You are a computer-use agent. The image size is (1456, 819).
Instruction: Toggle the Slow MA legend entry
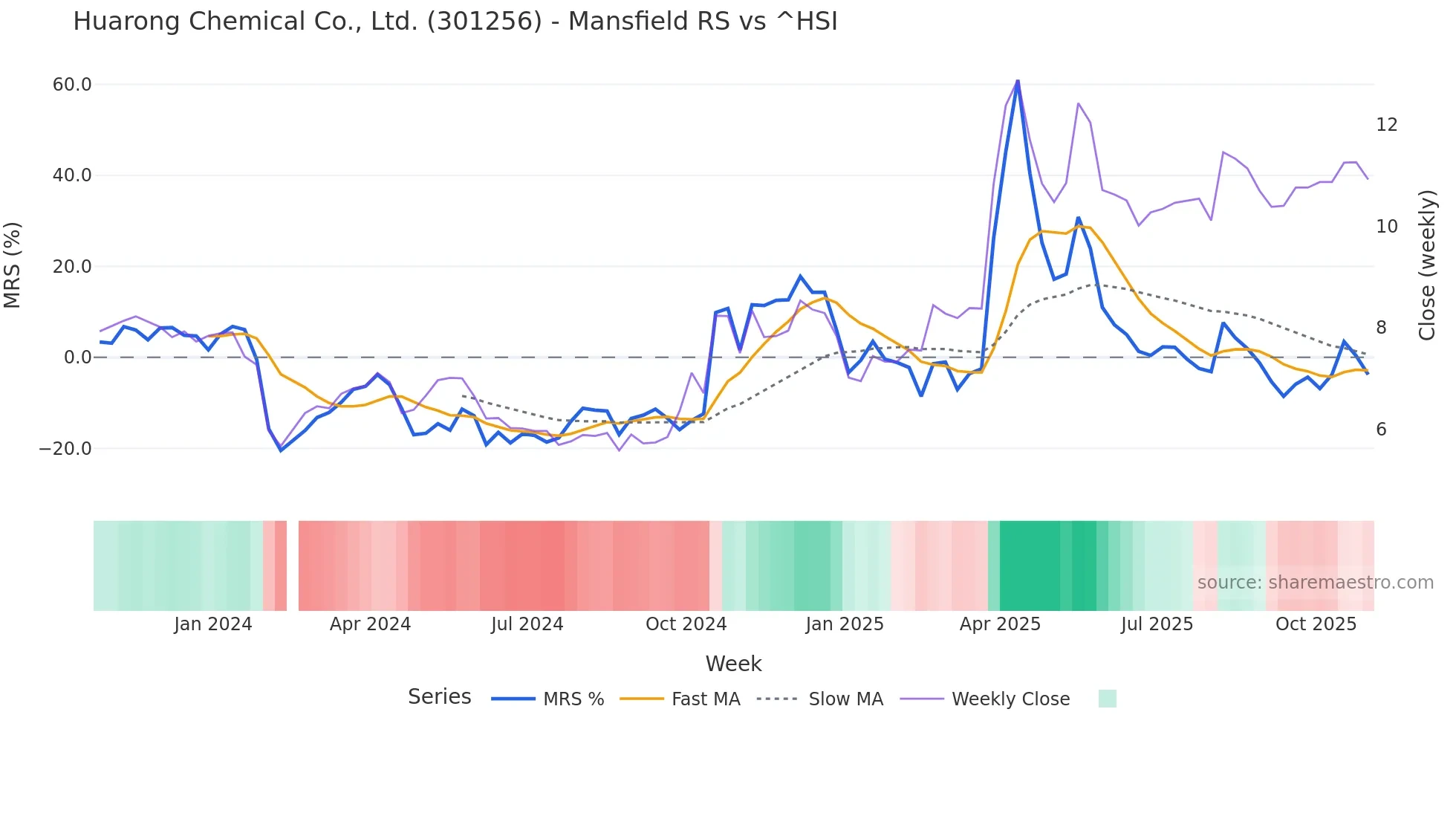[819, 699]
